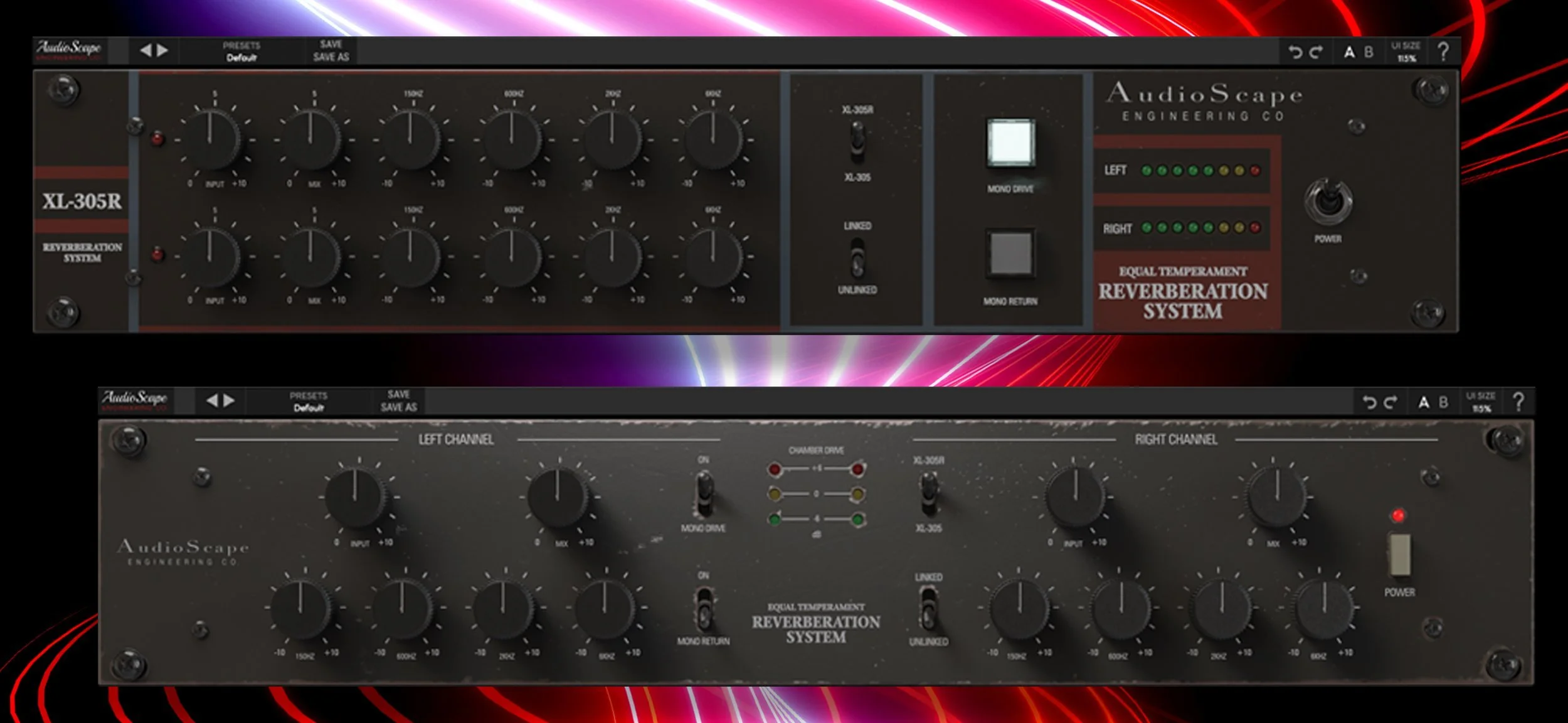Open help question mark in lower plugin

click(x=1518, y=402)
